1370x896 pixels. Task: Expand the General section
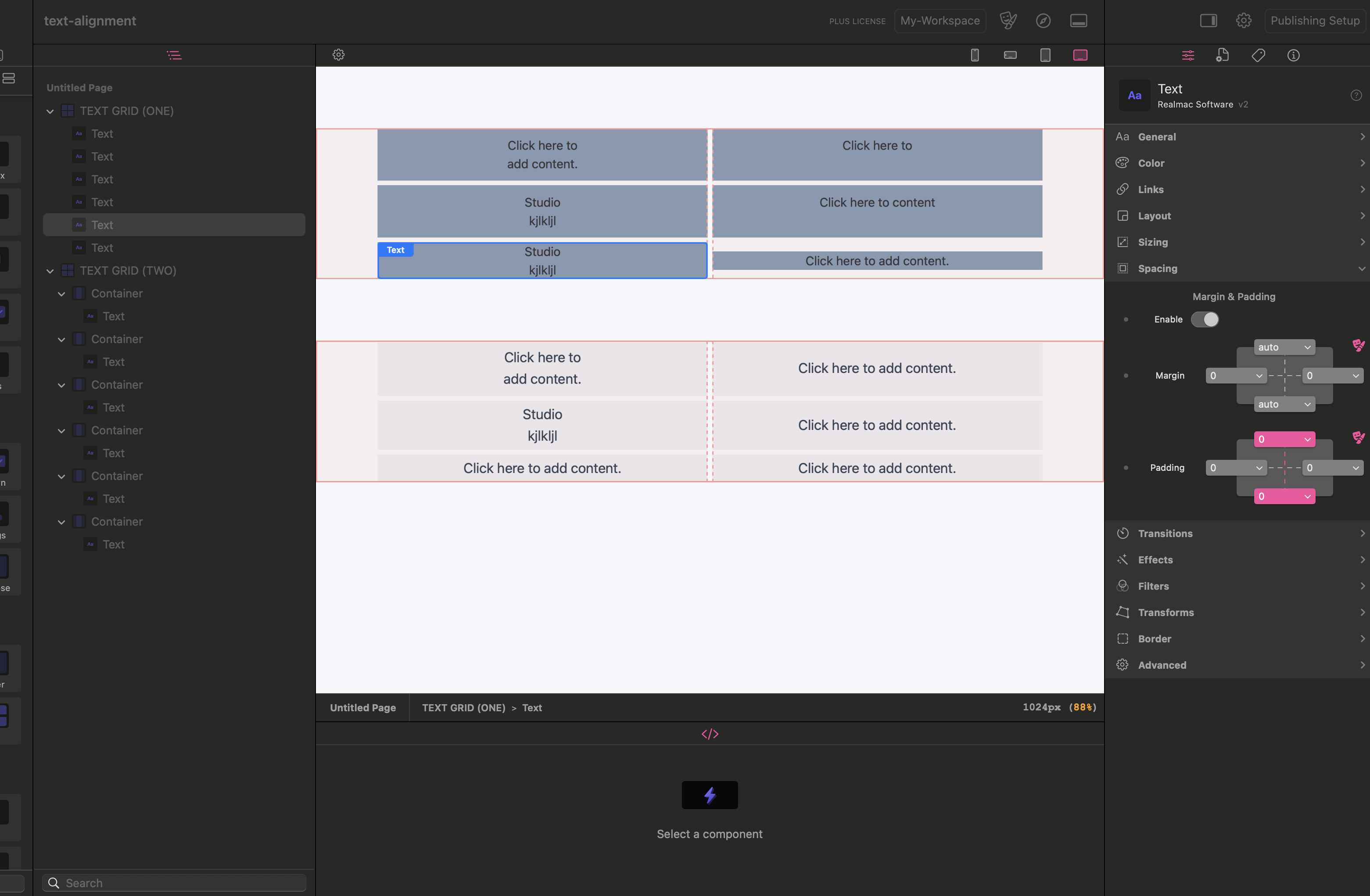[x=1237, y=137]
